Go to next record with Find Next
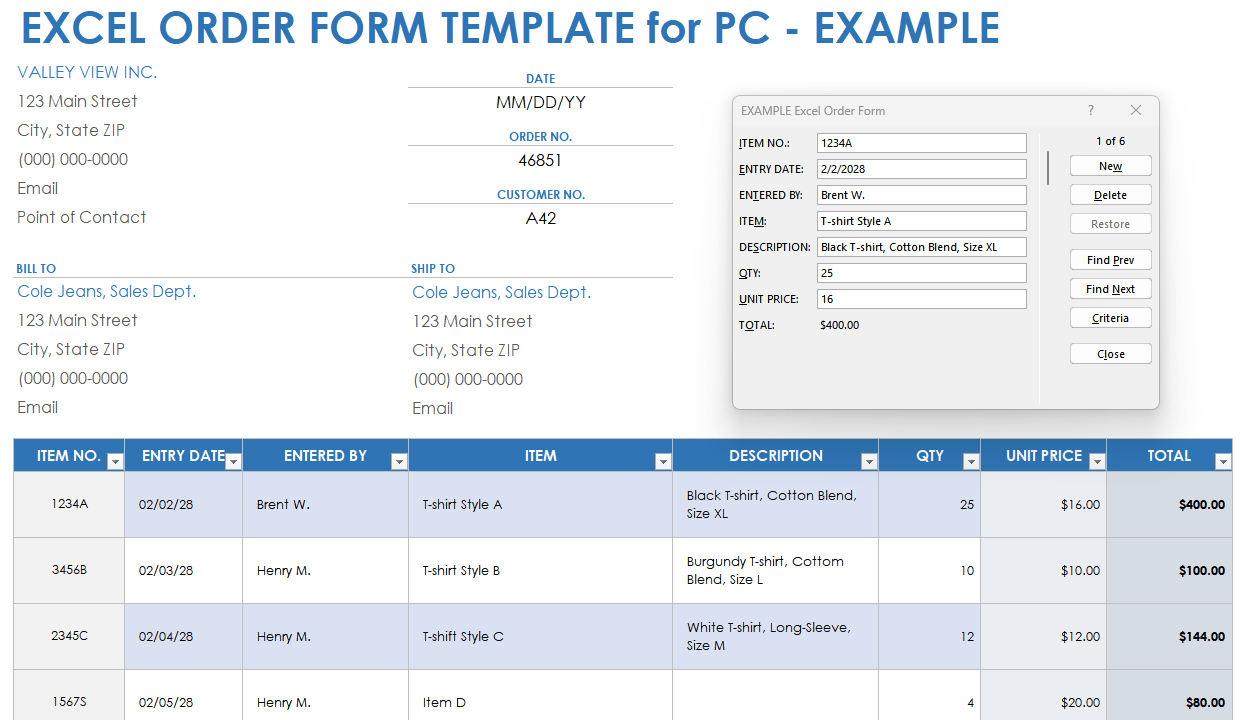 (x=1110, y=288)
